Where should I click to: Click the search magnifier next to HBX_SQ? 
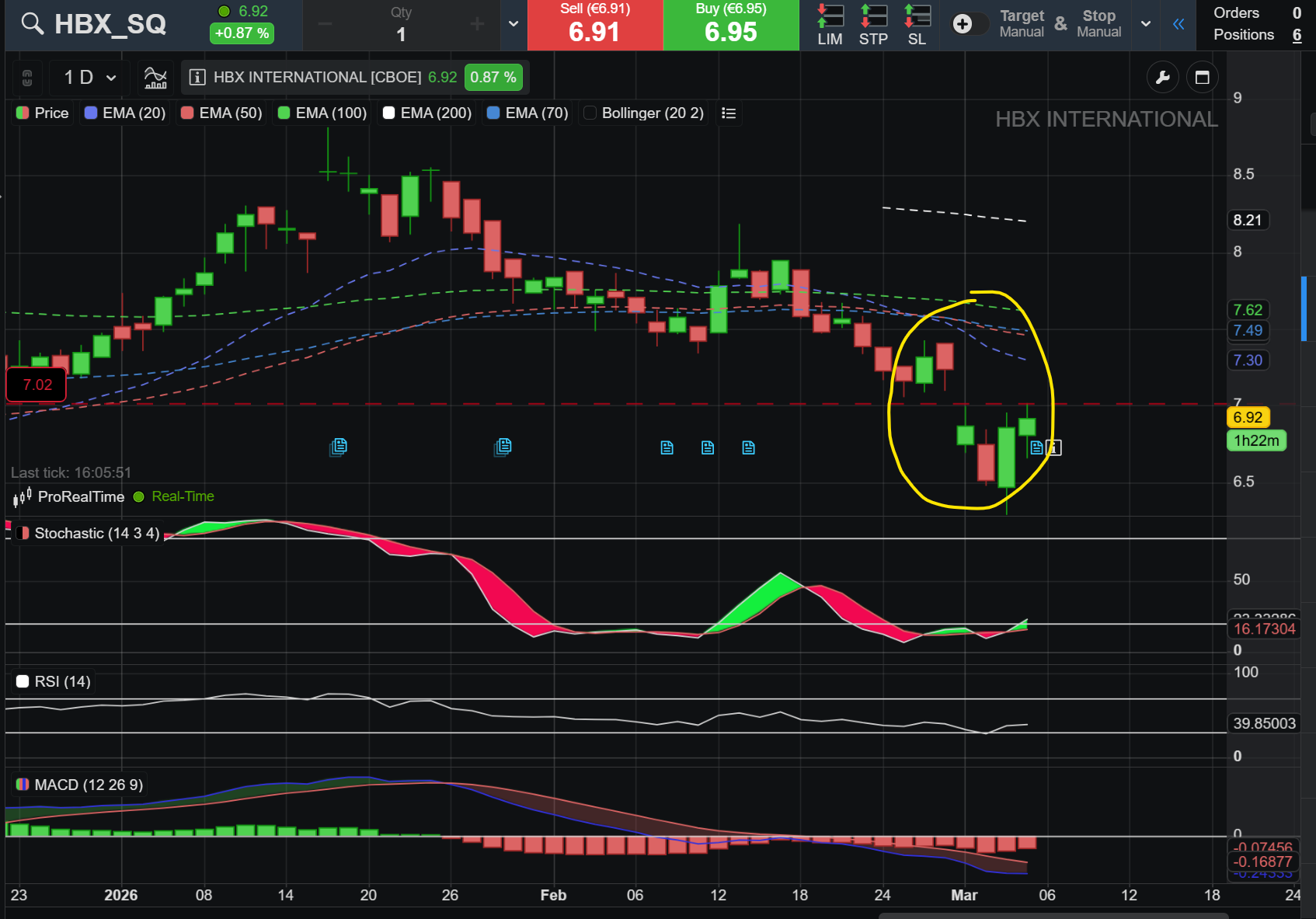[x=32, y=23]
